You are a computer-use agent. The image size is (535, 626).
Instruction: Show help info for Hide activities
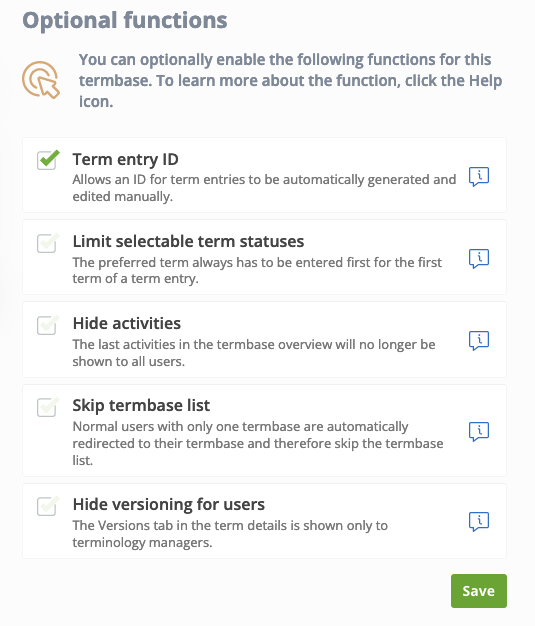tap(479, 341)
